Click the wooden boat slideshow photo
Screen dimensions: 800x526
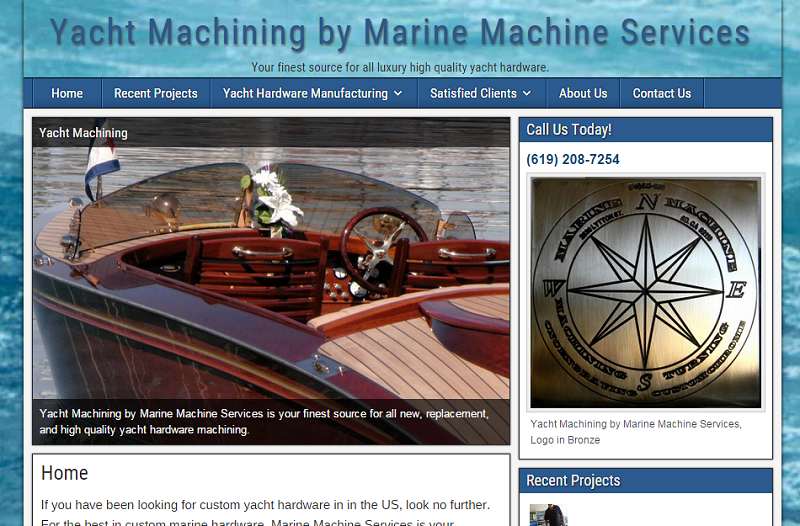[271, 281]
